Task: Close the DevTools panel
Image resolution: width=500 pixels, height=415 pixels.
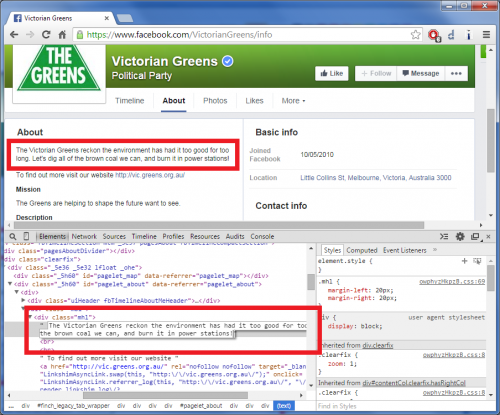Action: tap(488, 236)
